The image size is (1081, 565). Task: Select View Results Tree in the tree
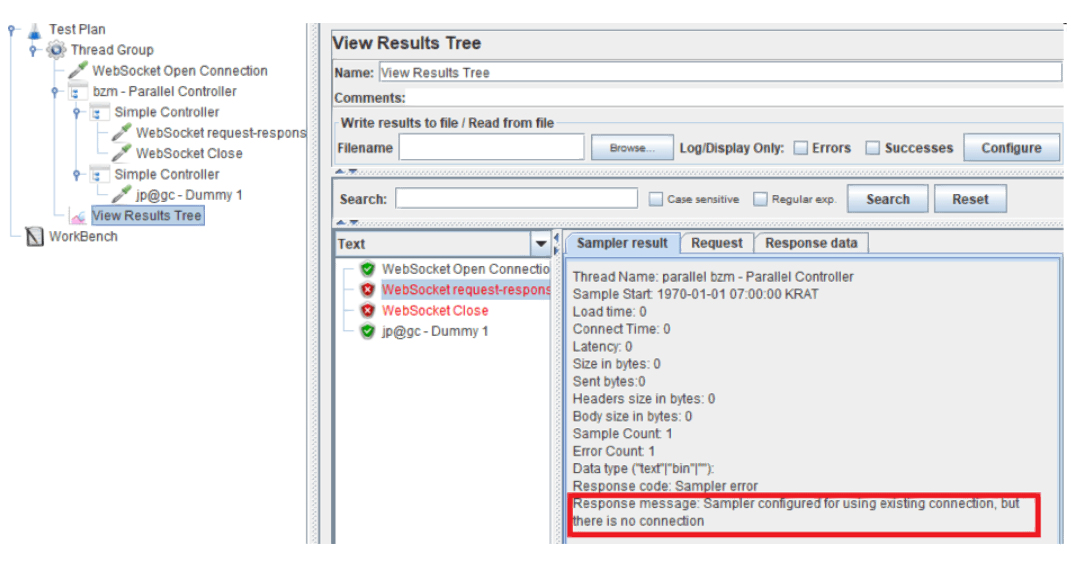pos(147,216)
